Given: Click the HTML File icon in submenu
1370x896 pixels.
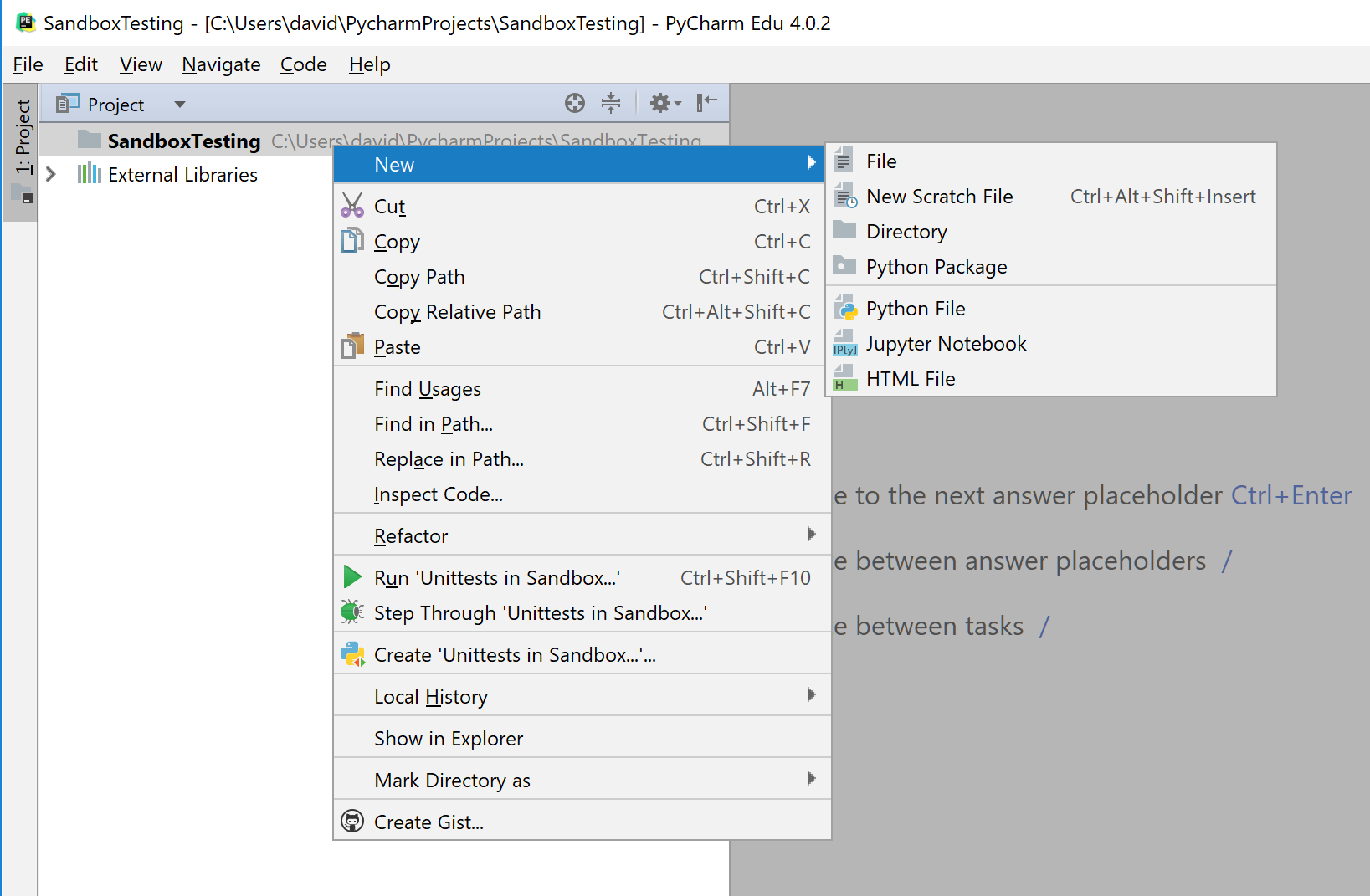Looking at the screenshot, I should [x=845, y=378].
